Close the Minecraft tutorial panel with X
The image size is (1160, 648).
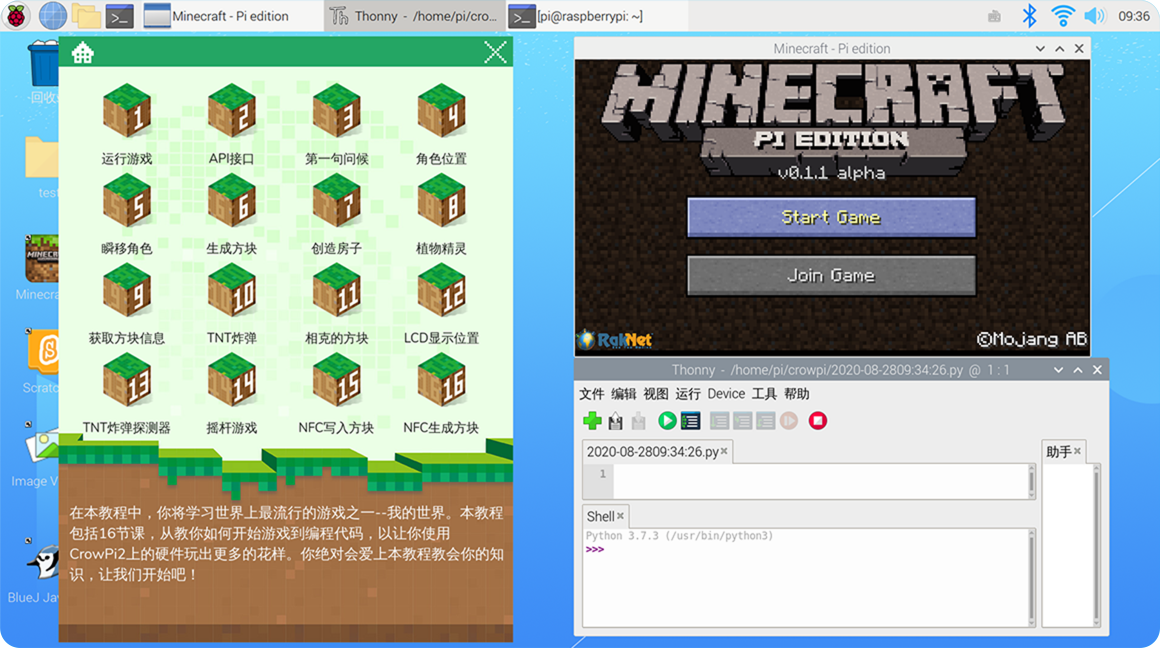click(x=495, y=53)
